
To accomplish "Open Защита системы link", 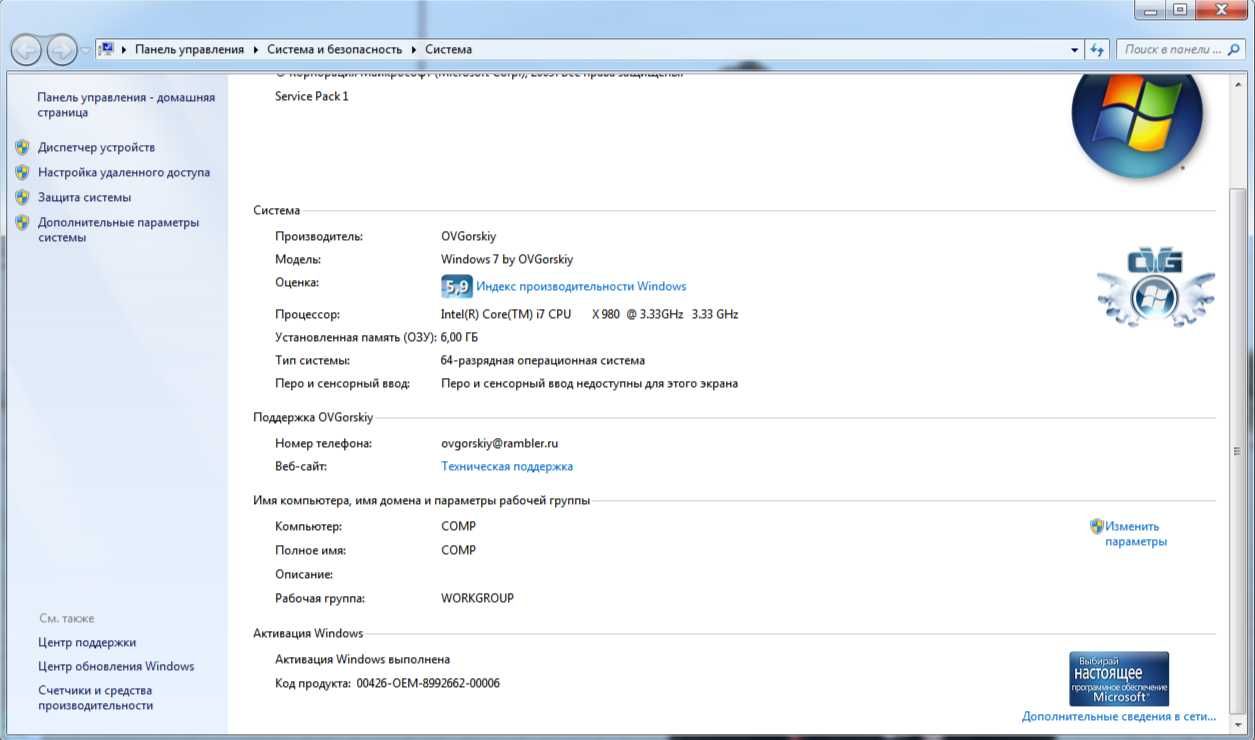I will point(84,197).
